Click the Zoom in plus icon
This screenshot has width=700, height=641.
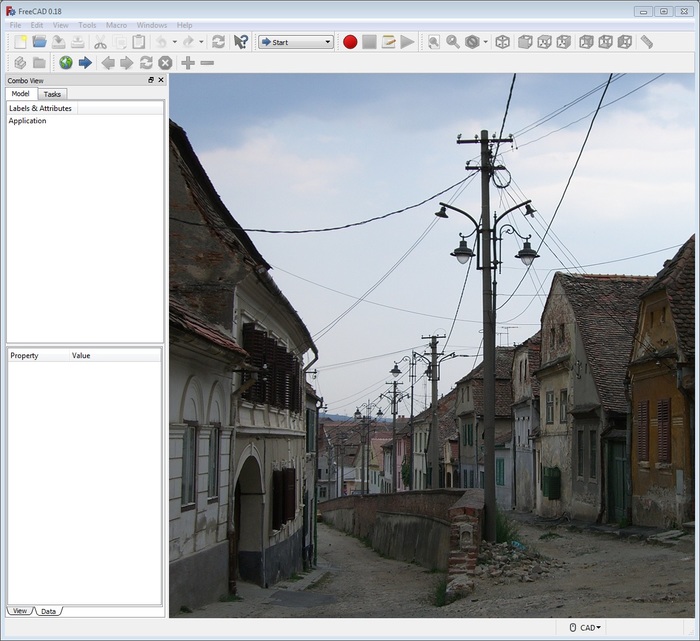click(x=187, y=63)
